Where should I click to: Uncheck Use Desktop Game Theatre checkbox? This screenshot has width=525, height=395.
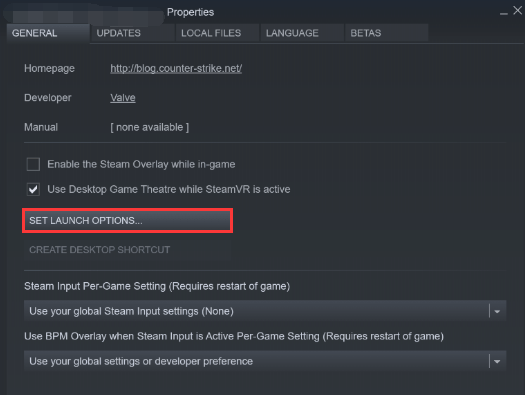click(x=33, y=189)
